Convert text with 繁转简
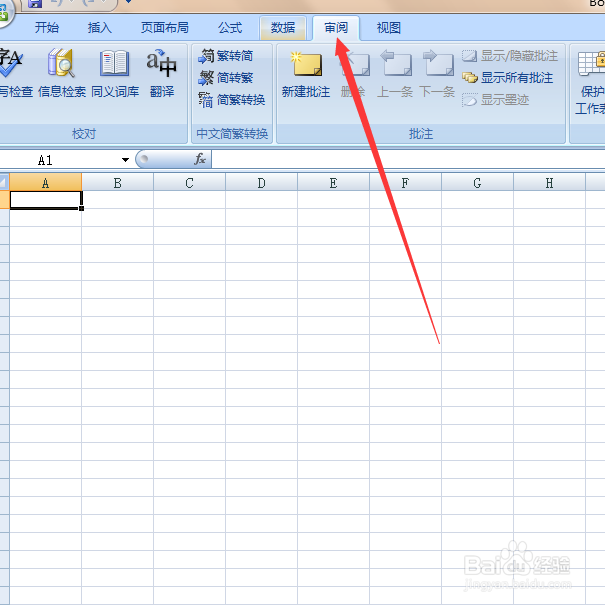 click(226, 56)
